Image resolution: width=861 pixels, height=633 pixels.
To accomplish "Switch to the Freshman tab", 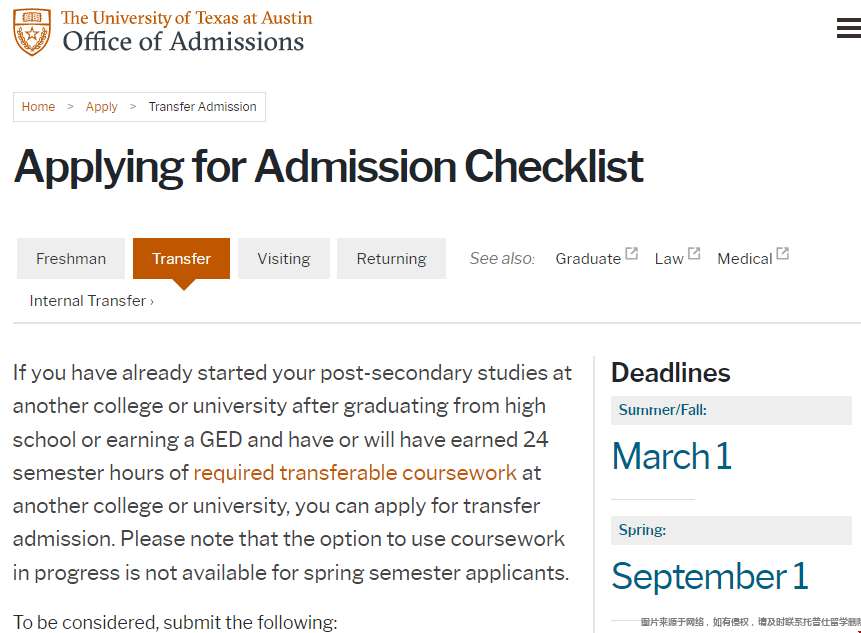I will click(71, 258).
